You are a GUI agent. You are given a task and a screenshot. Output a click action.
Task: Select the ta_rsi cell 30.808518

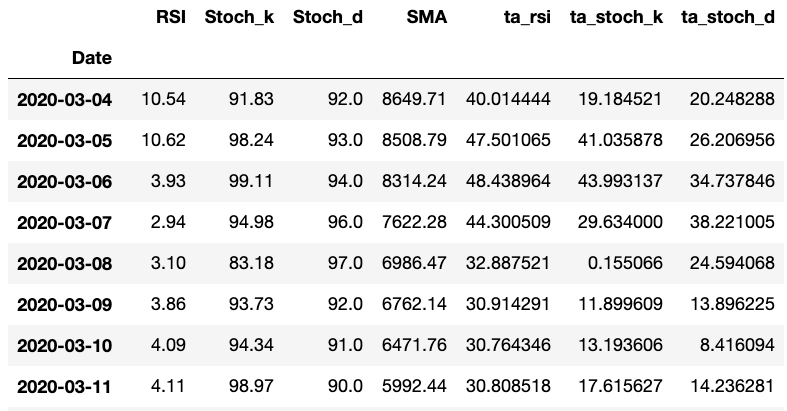[508, 387]
